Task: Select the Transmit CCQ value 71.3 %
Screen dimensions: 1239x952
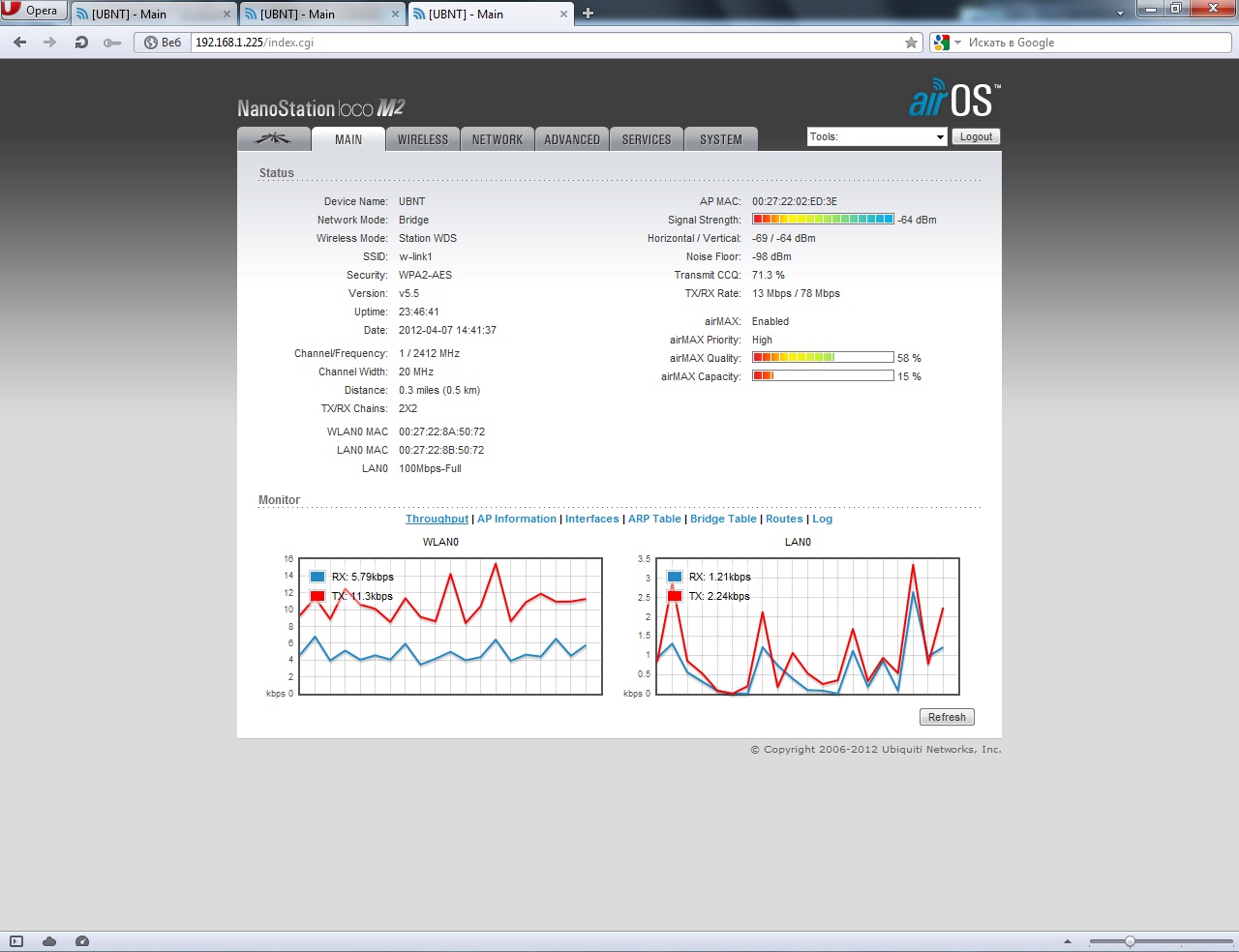Action: click(x=769, y=275)
